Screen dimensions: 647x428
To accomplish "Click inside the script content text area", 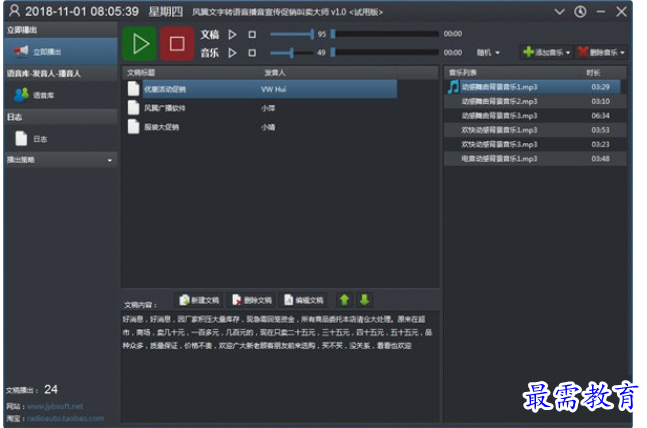I will pos(280,367).
